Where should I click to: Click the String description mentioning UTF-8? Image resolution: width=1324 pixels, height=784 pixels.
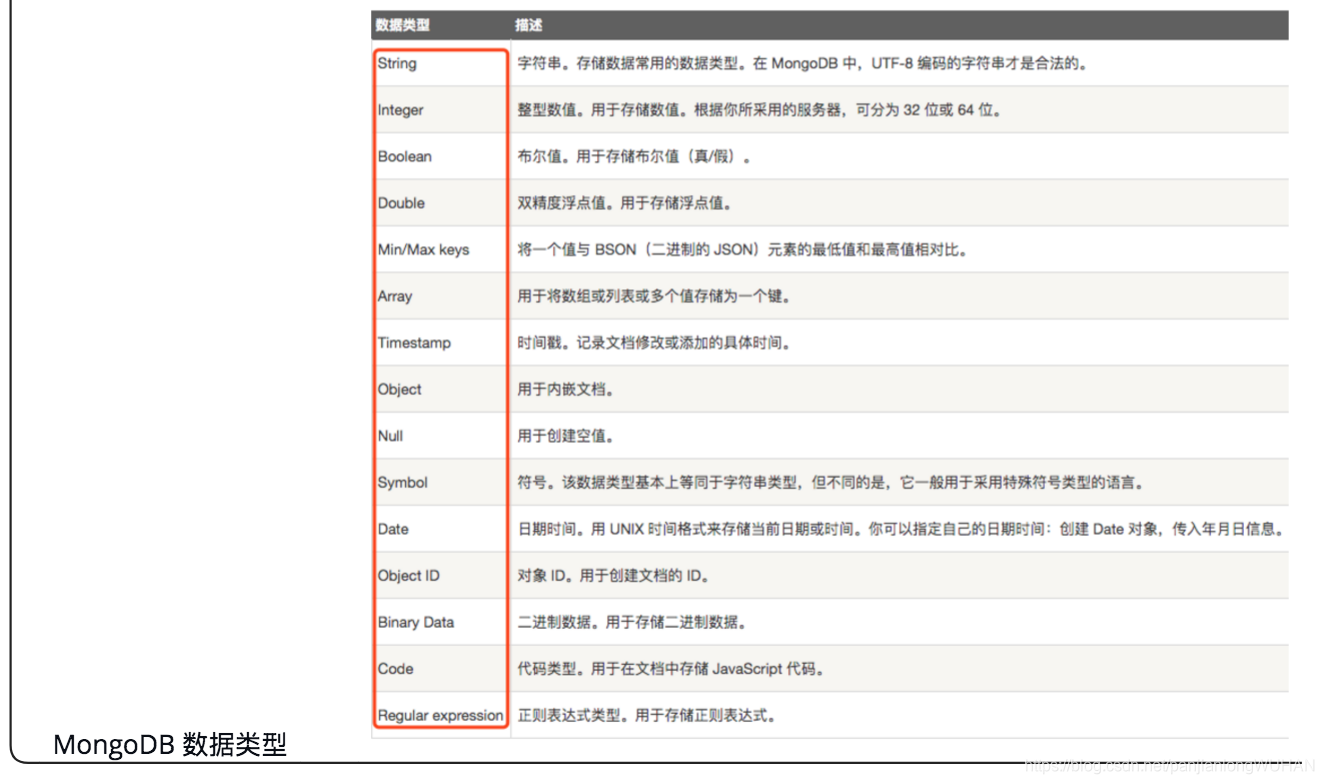coord(802,63)
